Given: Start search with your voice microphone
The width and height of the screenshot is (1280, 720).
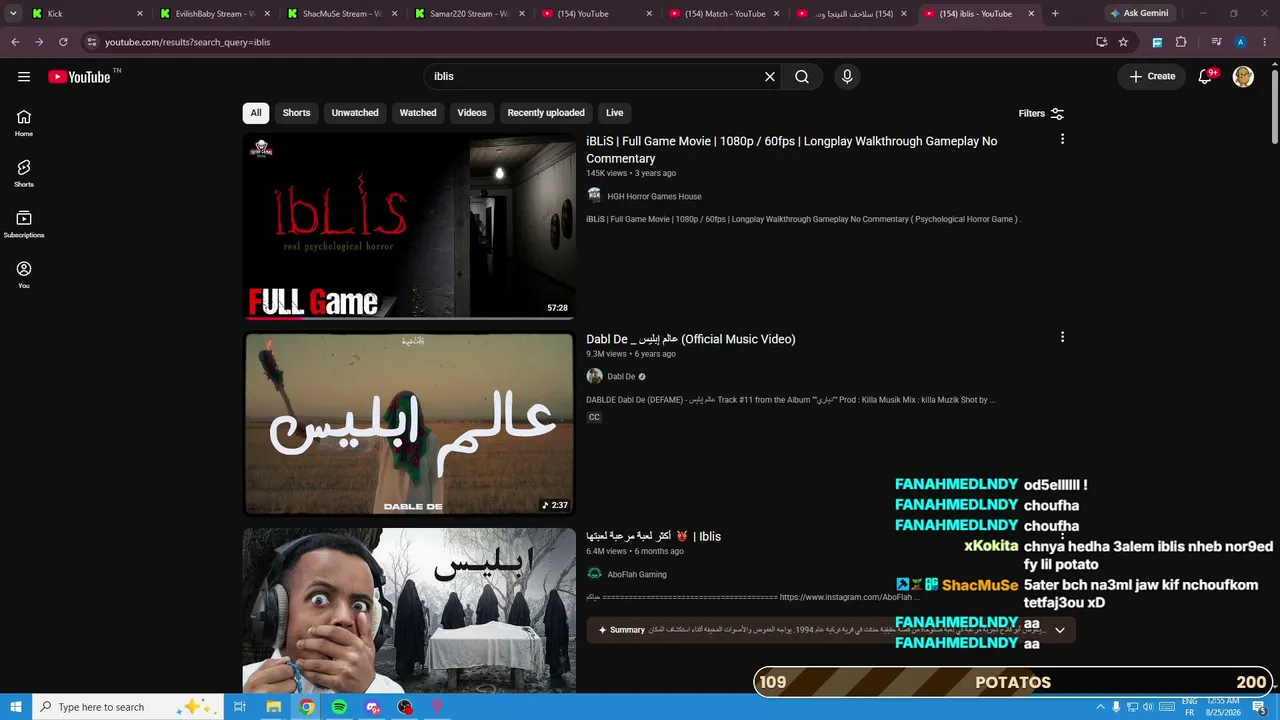Looking at the screenshot, I should pyautogui.click(x=847, y=77).
